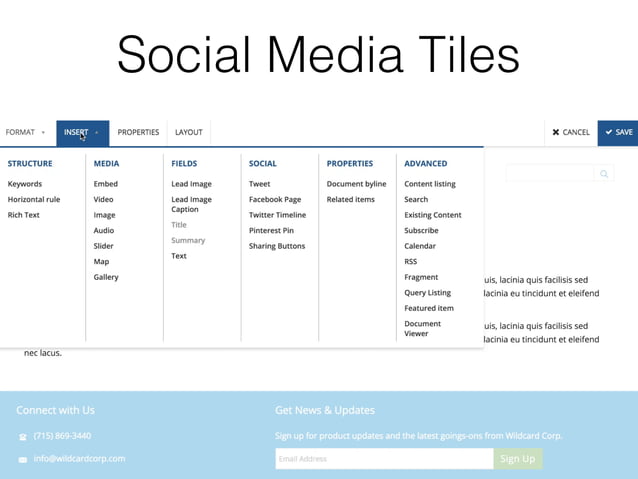Viewport: 638px width, 479px height.
Task: Insert a Rich Text tile
Action: [24, 215]
